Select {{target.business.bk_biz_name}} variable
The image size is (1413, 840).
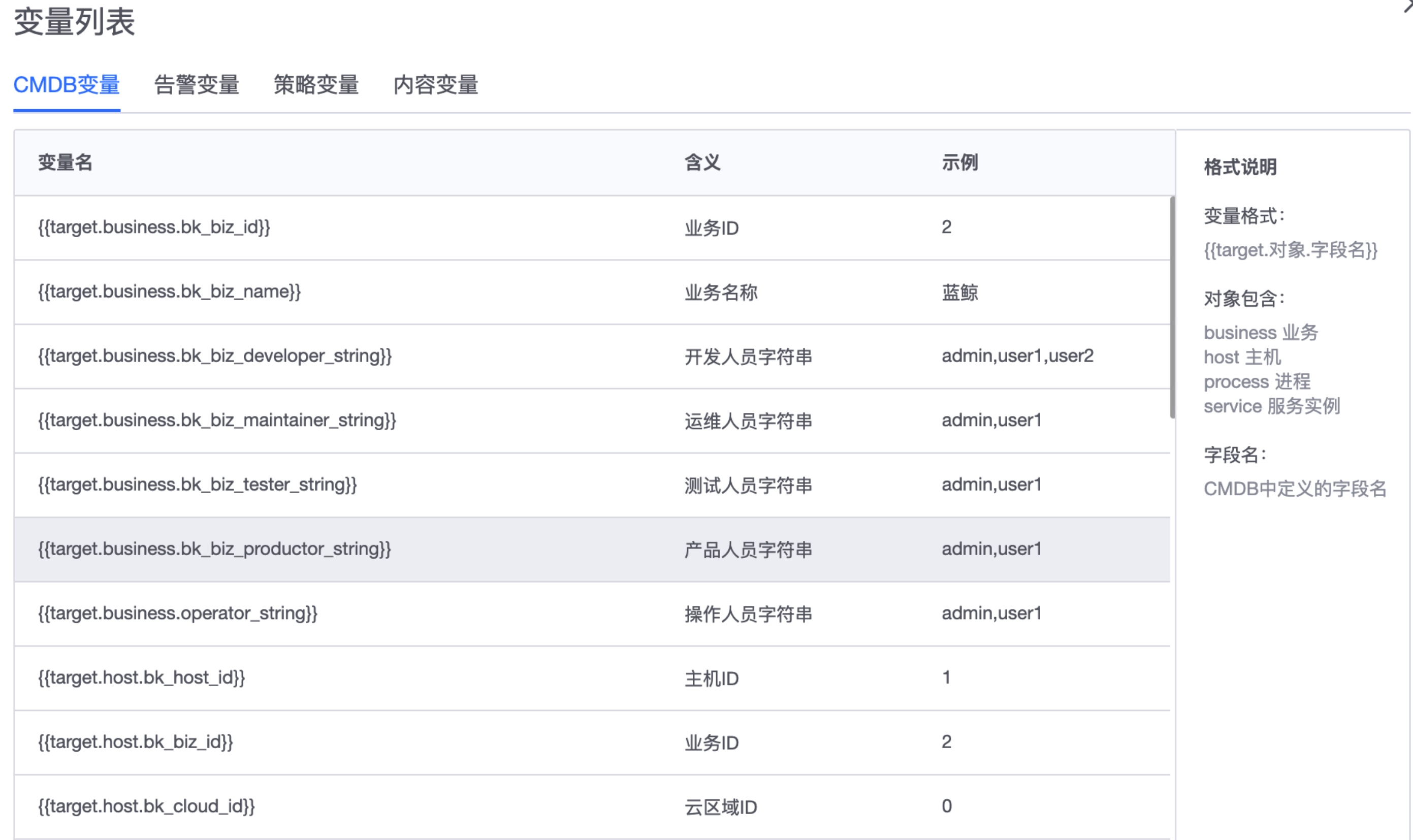click(x=169, y=292)
